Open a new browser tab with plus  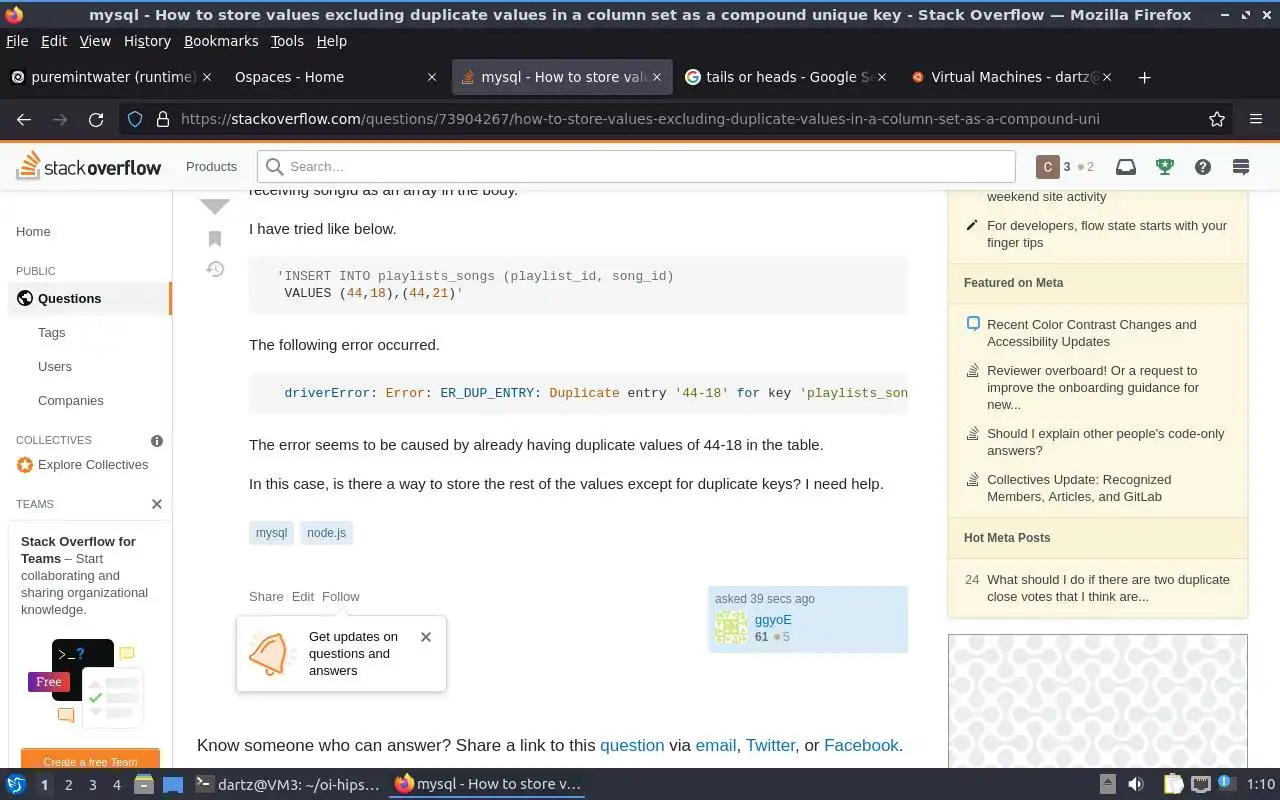point(1145,77)
